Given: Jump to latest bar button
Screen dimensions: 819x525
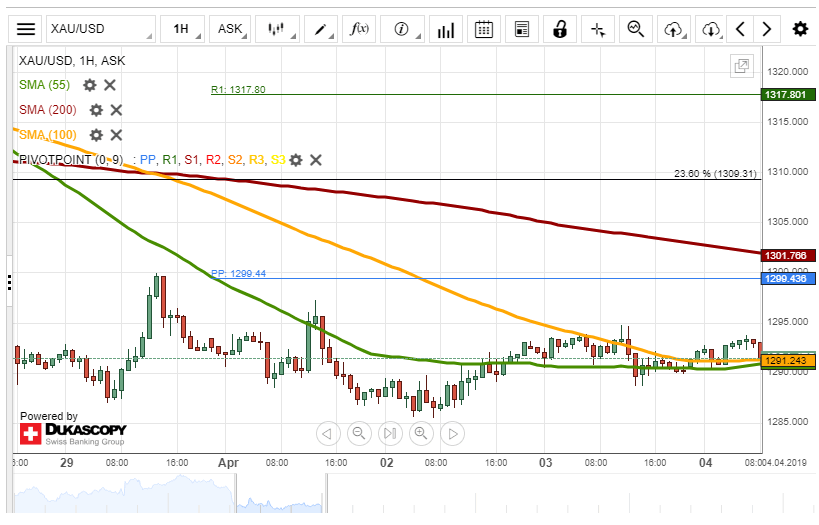Looking at the screenshot, I should pyautogui.click(x=390, y=434).
